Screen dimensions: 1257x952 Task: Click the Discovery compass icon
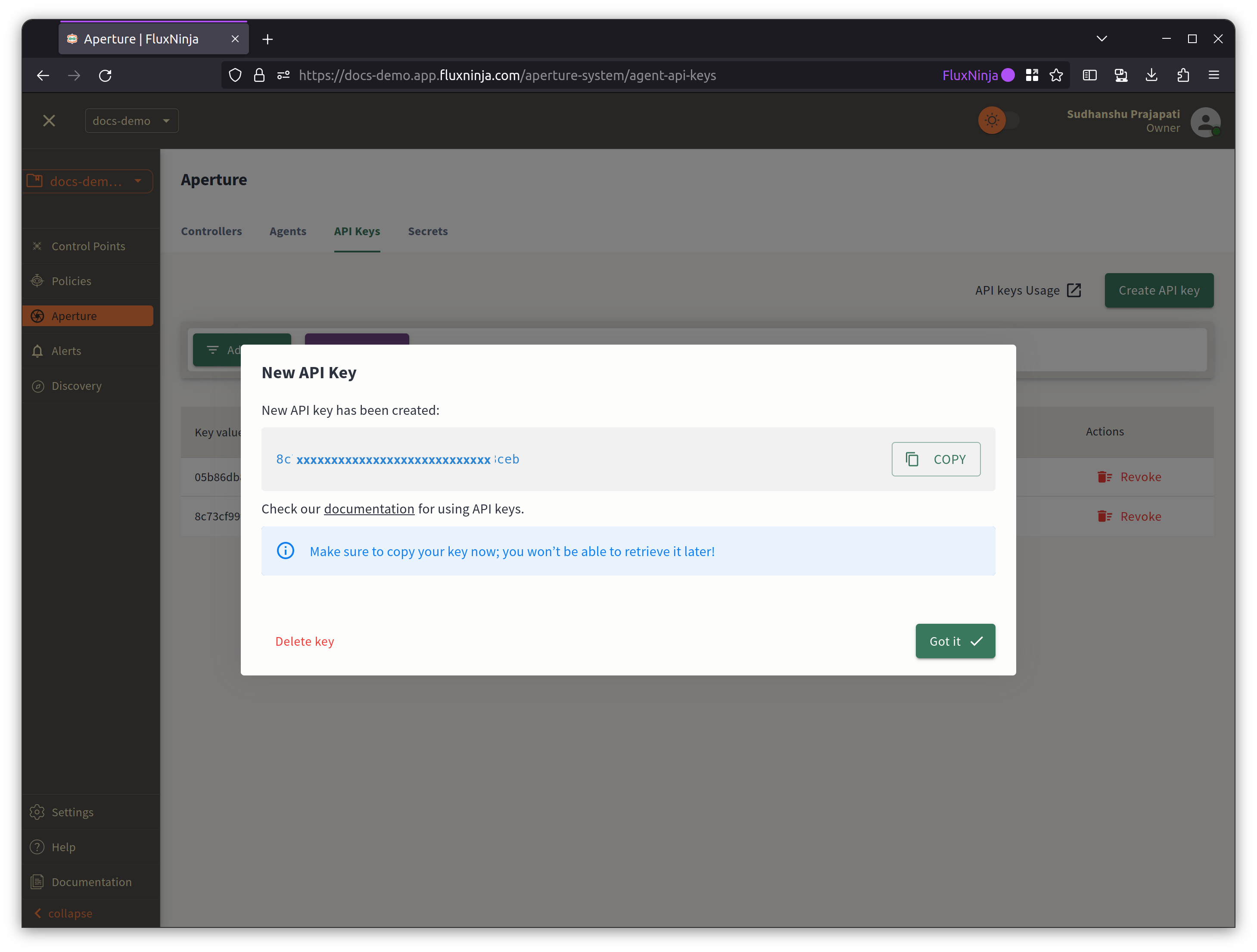[x=37, y=386]
